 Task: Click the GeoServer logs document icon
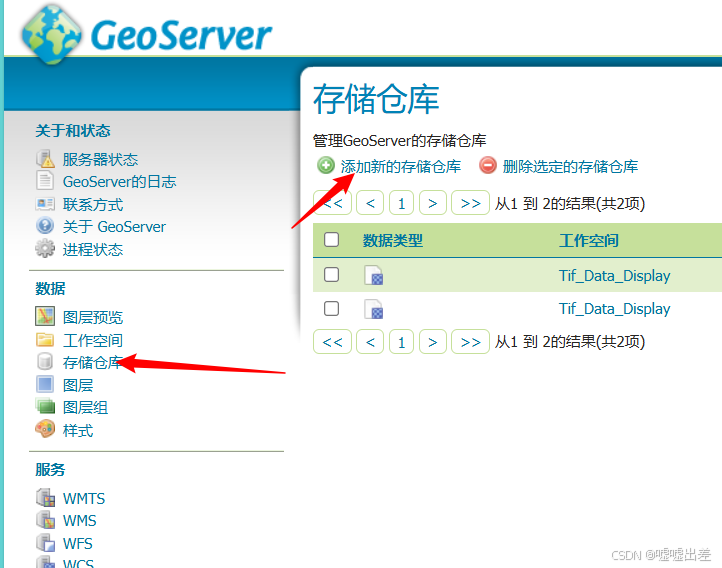point(45,180)
